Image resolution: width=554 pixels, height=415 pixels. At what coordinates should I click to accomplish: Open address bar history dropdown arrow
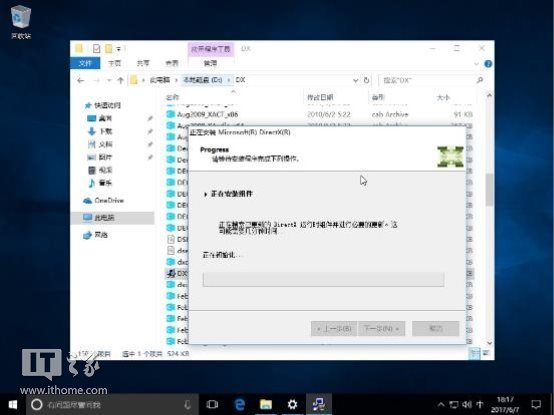pos(355,81)
